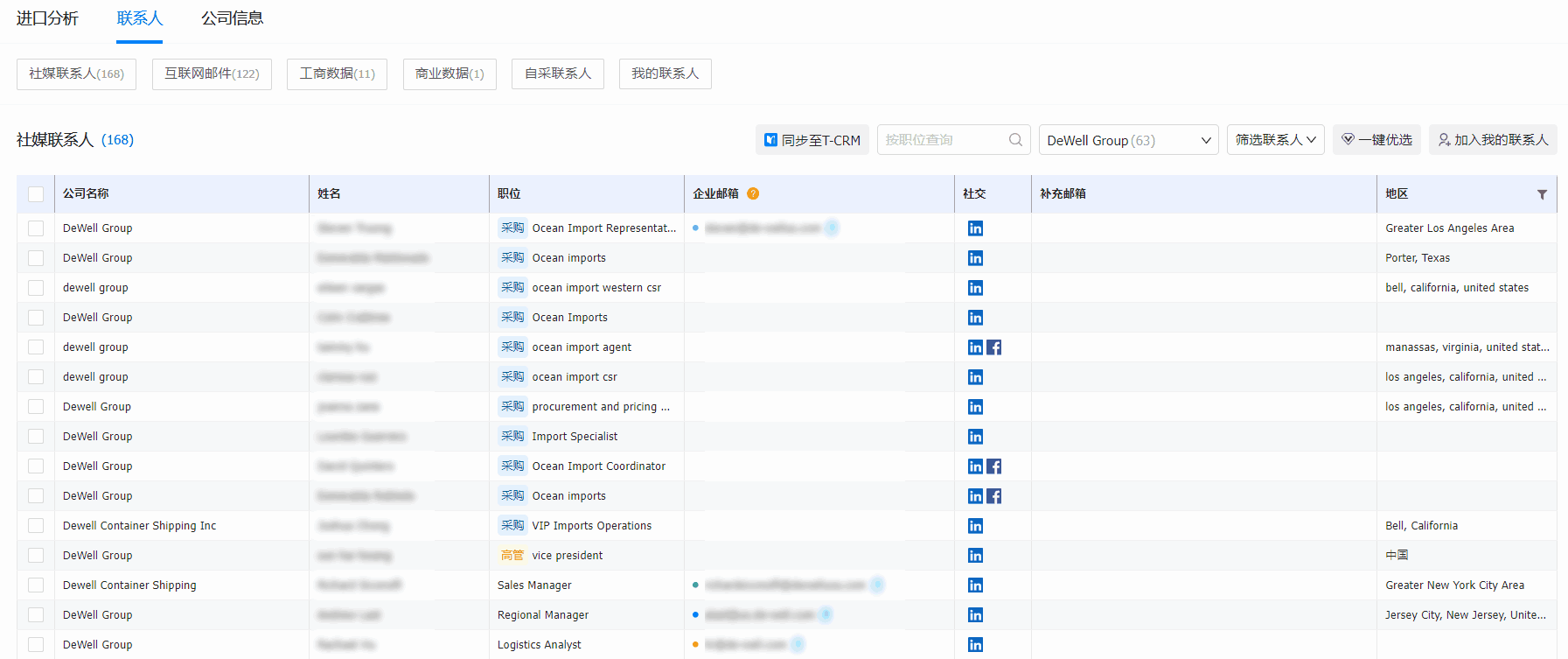Open Facebook icon in ocean import agent row
This screenshot has height=659, width=1568.
[x=994, y=347]
